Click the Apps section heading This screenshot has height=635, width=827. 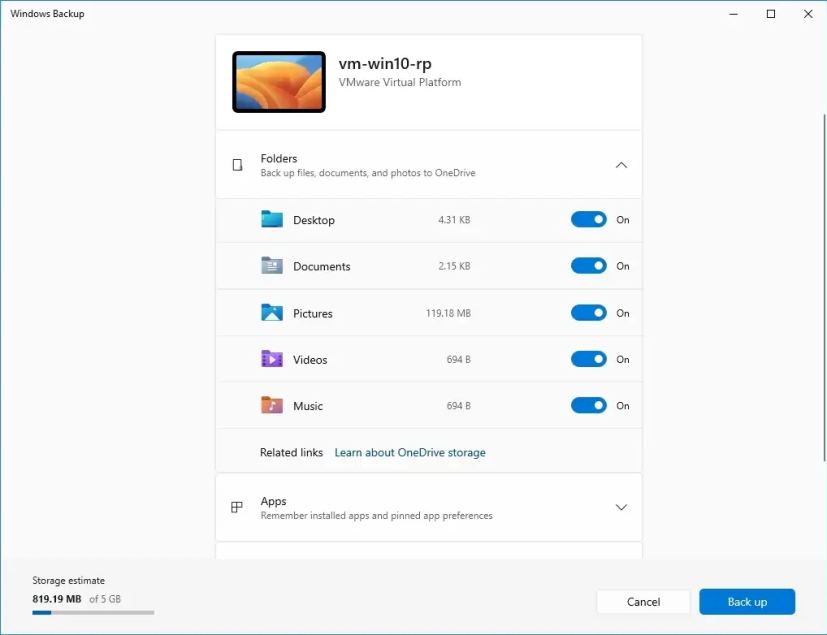pyautogui.click(x=273, y=501)
